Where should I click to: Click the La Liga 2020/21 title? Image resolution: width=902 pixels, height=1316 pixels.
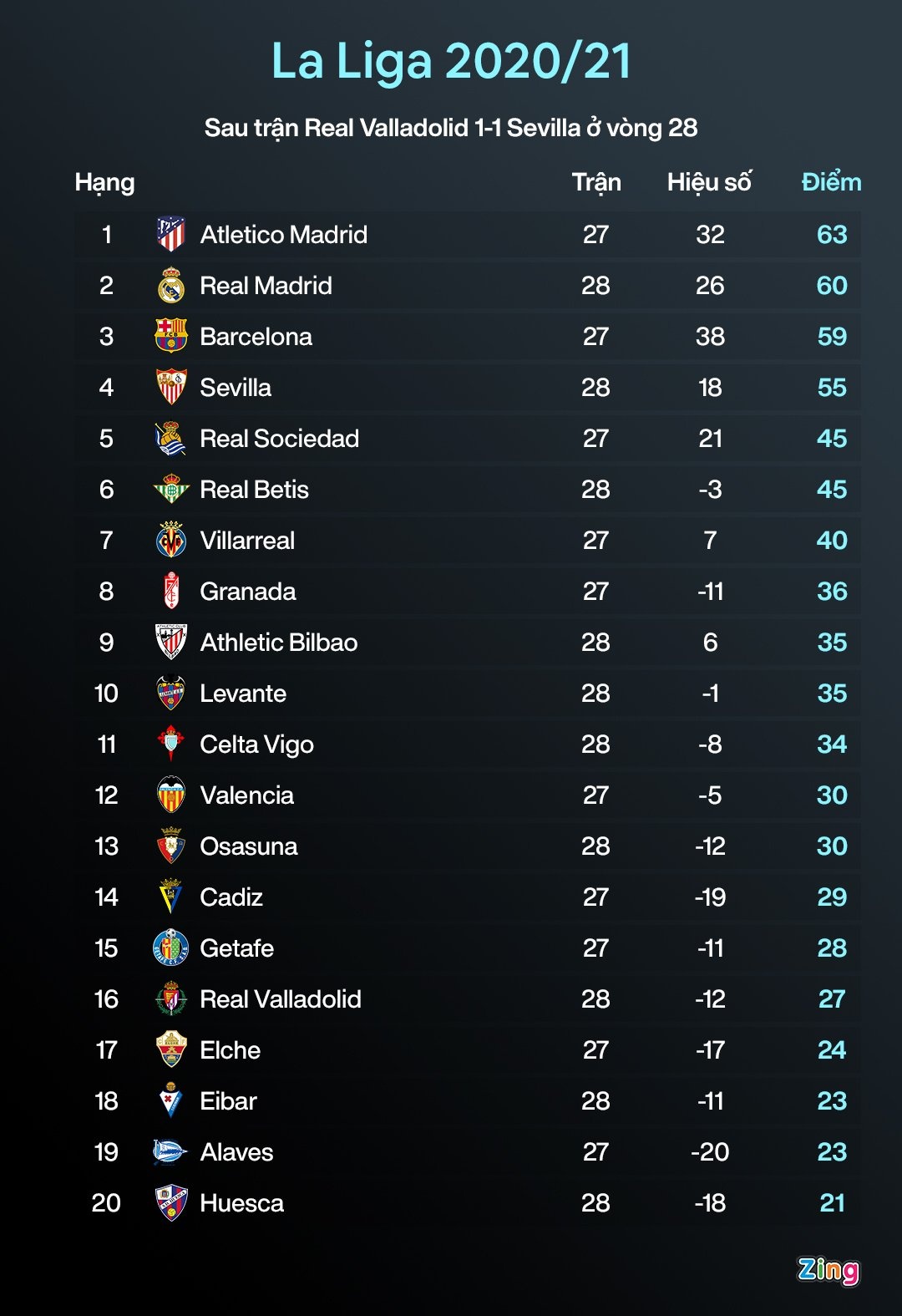click(451, 62)
